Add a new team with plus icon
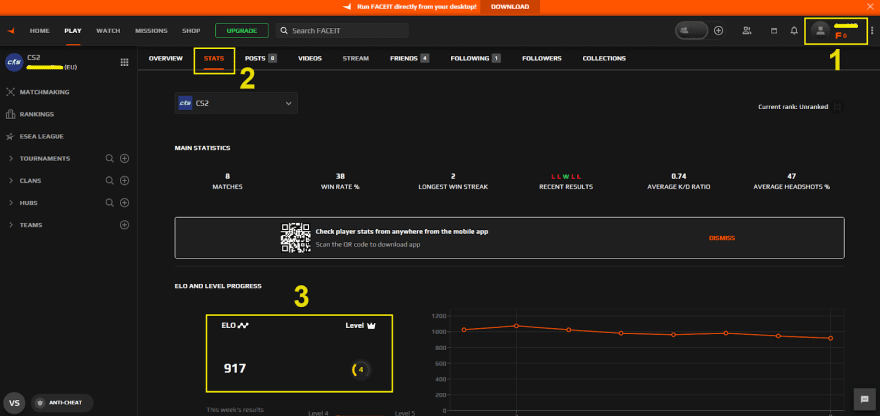880x416 pixels. coord(124,225)
